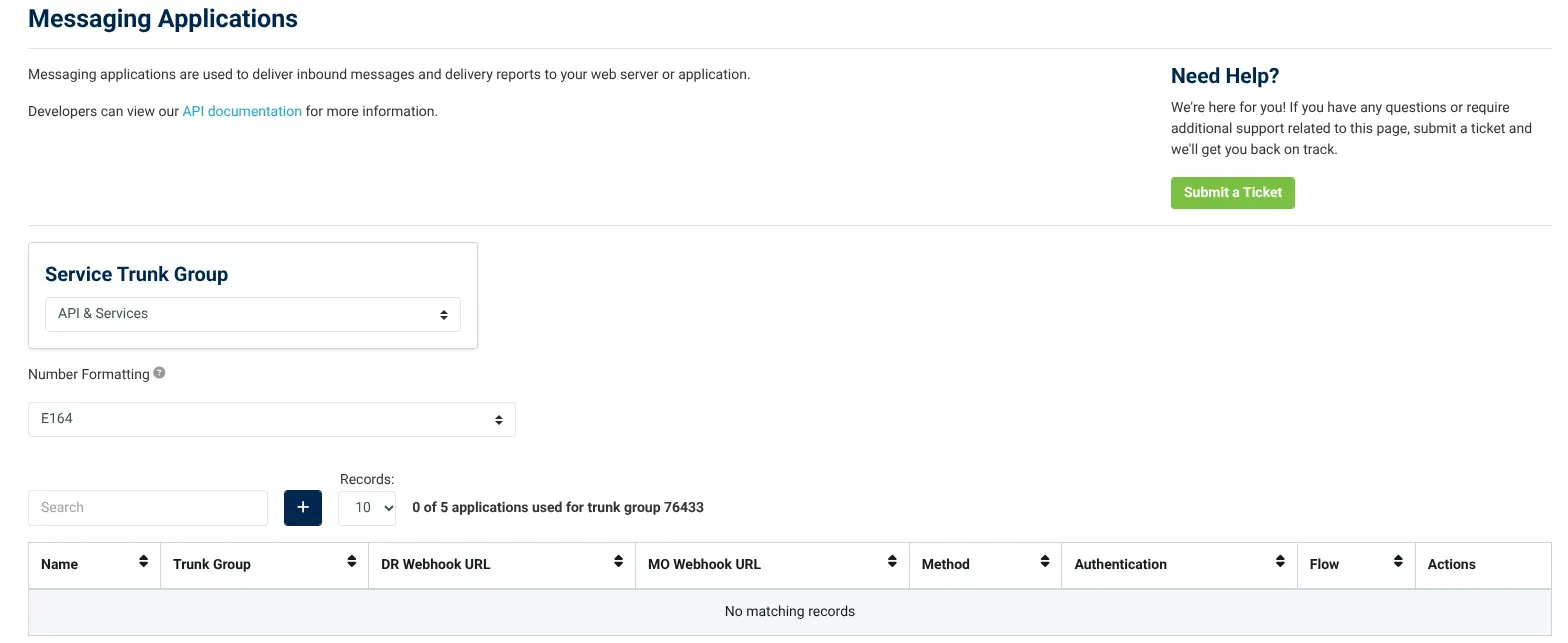Sort table using Authentication column arrows

(x=1279, y=563)
